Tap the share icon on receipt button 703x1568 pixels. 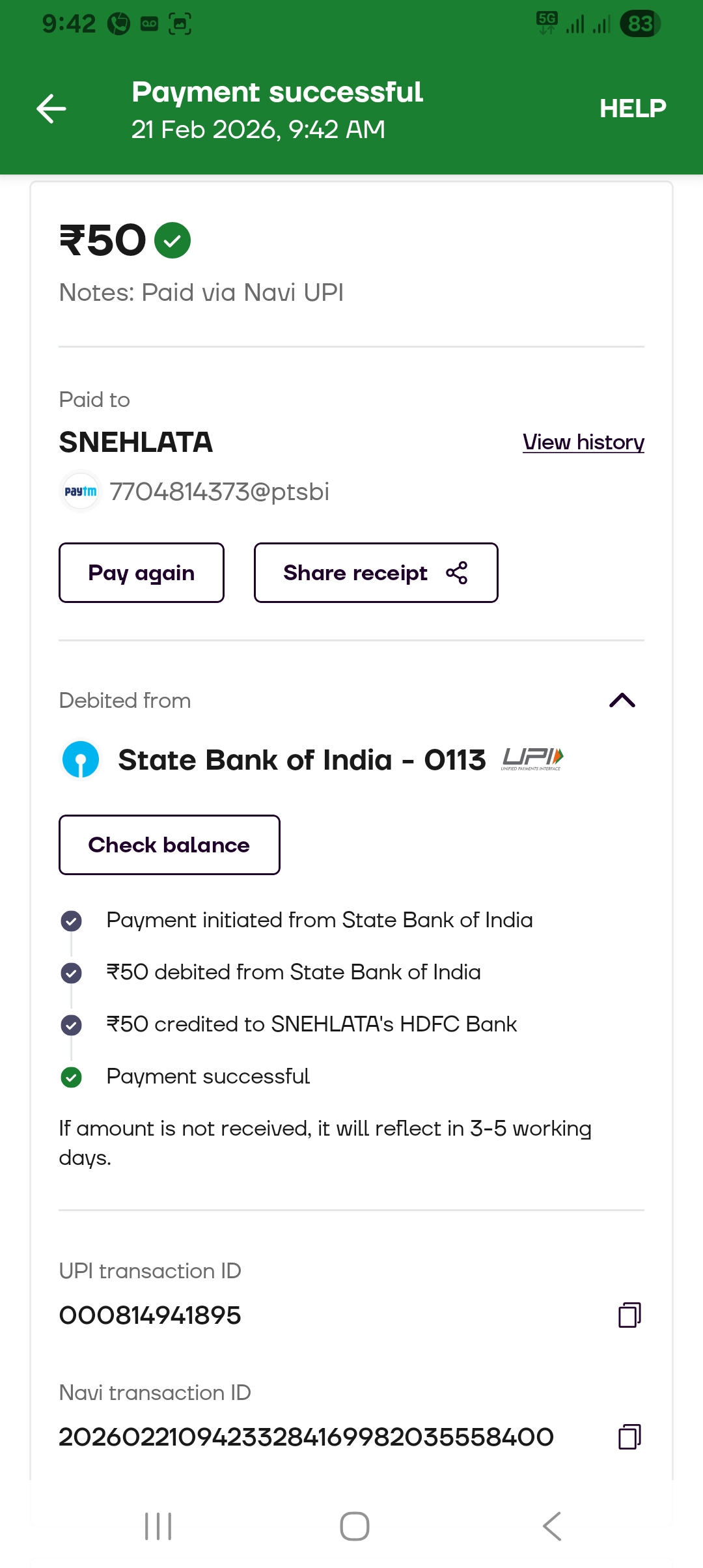(456, 573)
